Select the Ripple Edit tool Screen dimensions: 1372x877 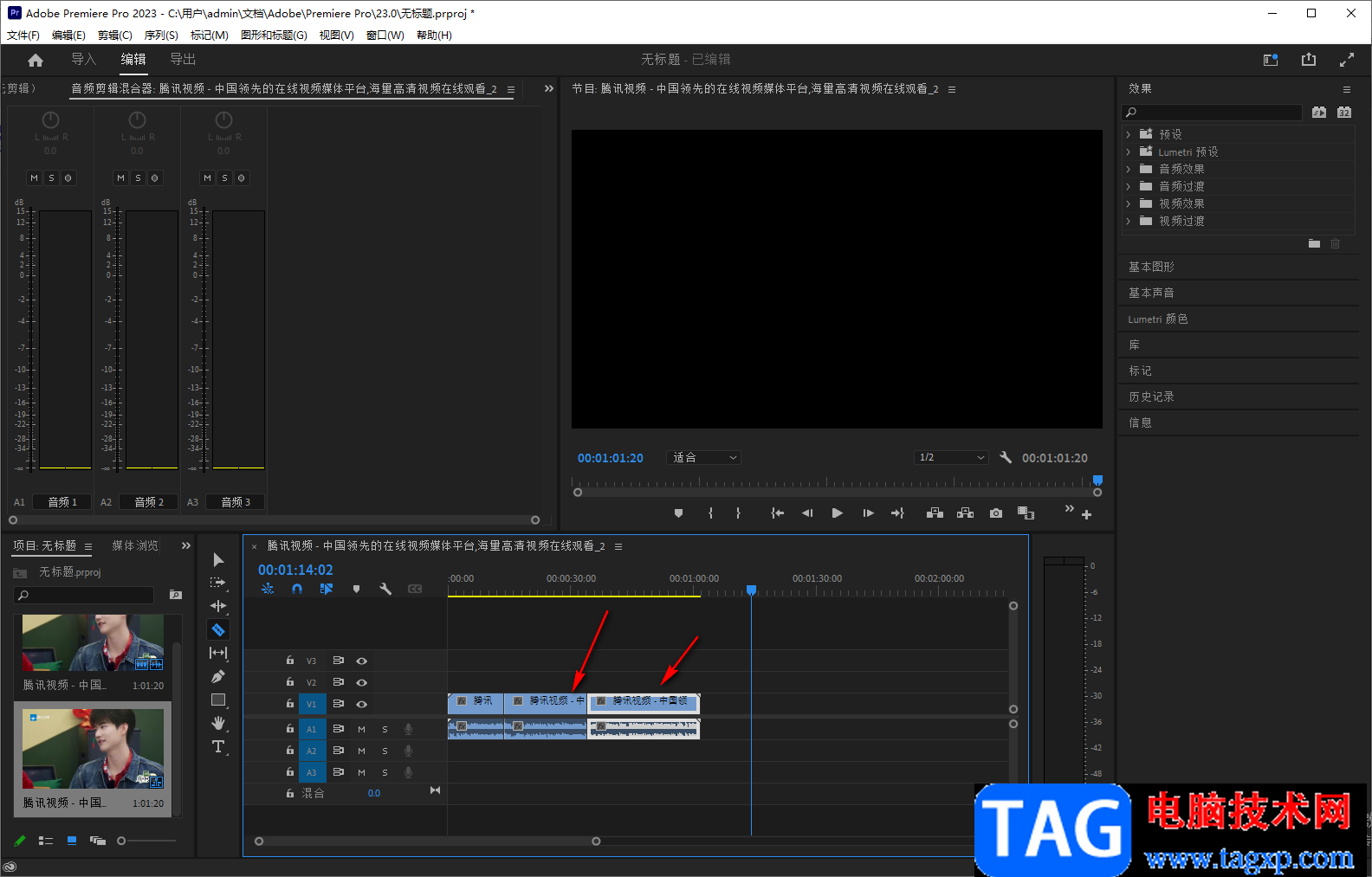coord(218,606)
